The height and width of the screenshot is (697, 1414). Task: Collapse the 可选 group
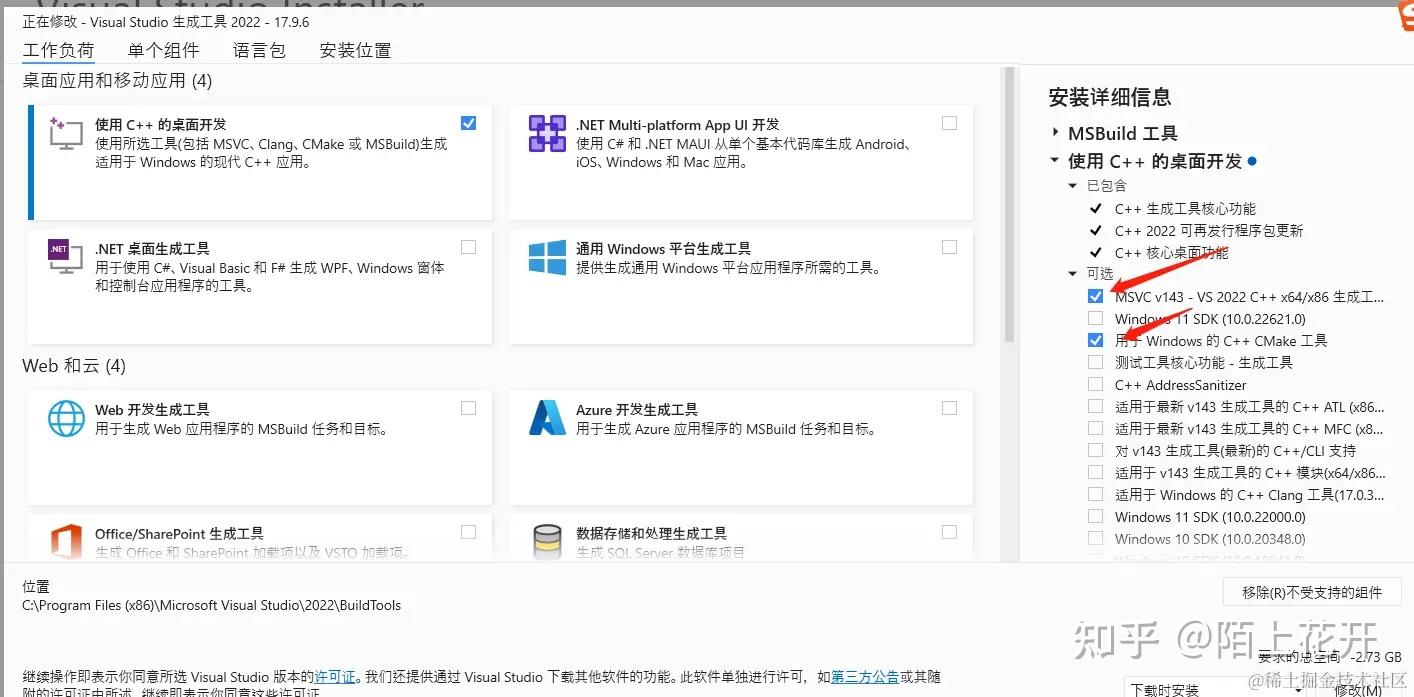tap(1073, 274)
